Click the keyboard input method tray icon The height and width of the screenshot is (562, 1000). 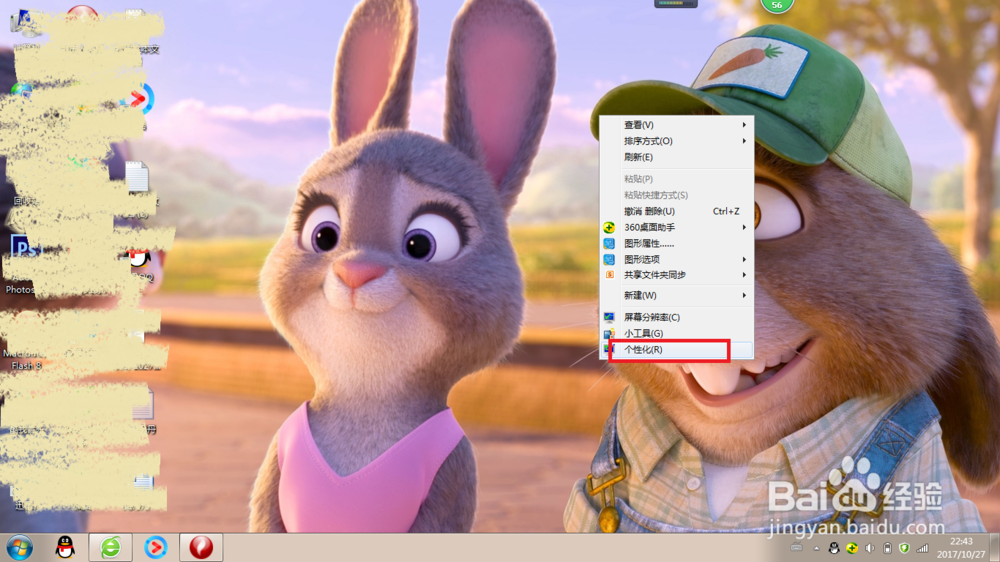pos(797,548)
